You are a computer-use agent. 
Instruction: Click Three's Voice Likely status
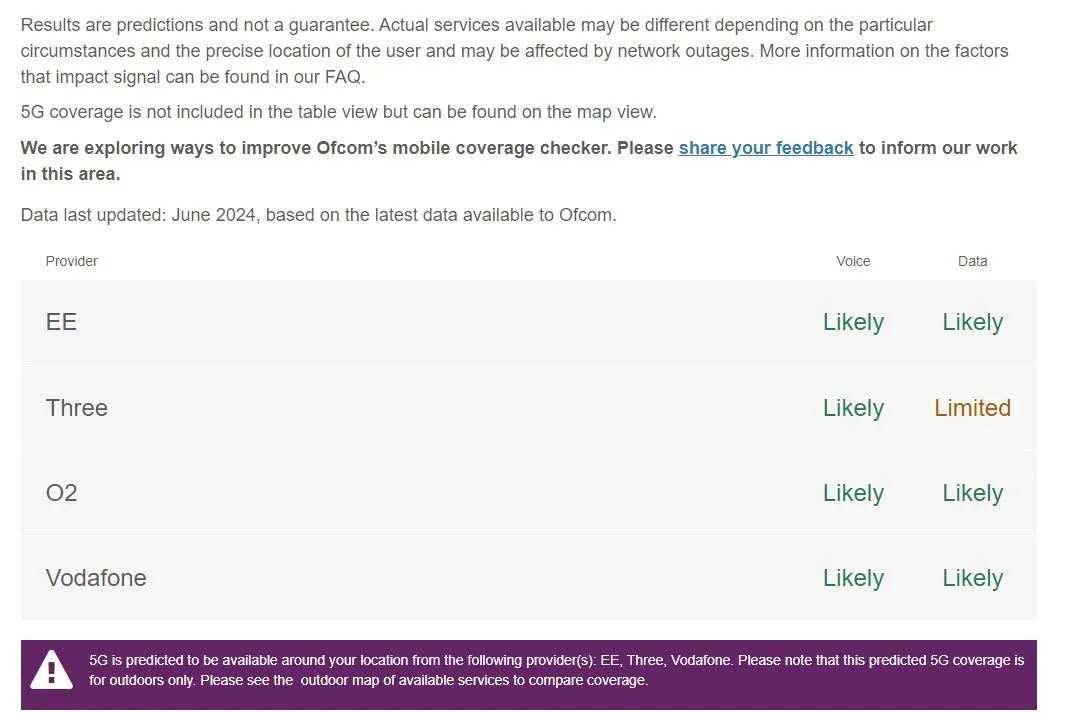click(x=853, y=408)
